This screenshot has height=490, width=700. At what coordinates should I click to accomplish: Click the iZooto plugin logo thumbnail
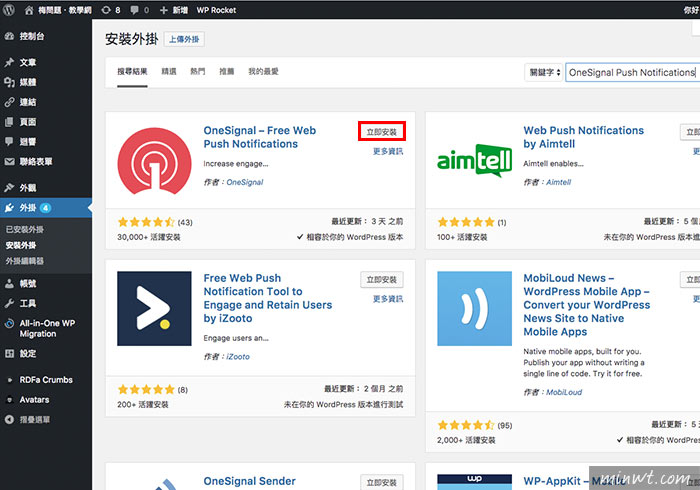coord(154,308)
